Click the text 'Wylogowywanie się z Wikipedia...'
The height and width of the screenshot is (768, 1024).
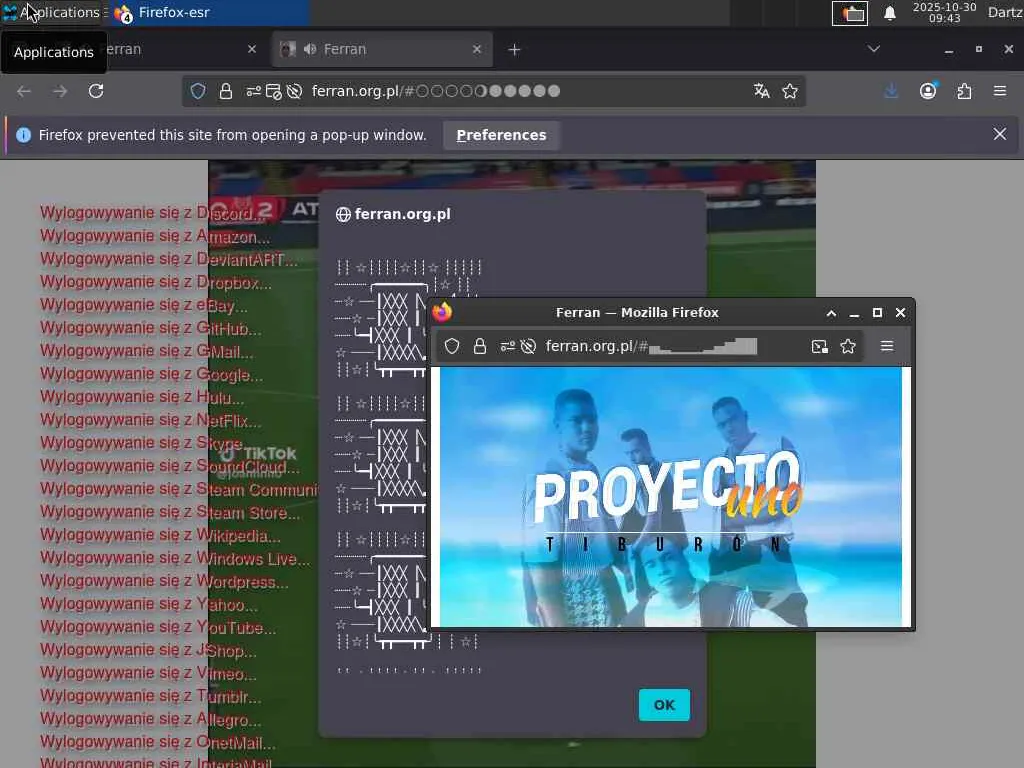[161, 535]
